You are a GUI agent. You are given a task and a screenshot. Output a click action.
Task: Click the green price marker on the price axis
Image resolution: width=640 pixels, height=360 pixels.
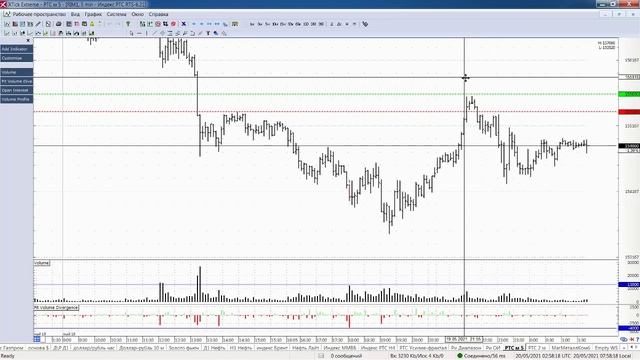[x=629, y=94]
